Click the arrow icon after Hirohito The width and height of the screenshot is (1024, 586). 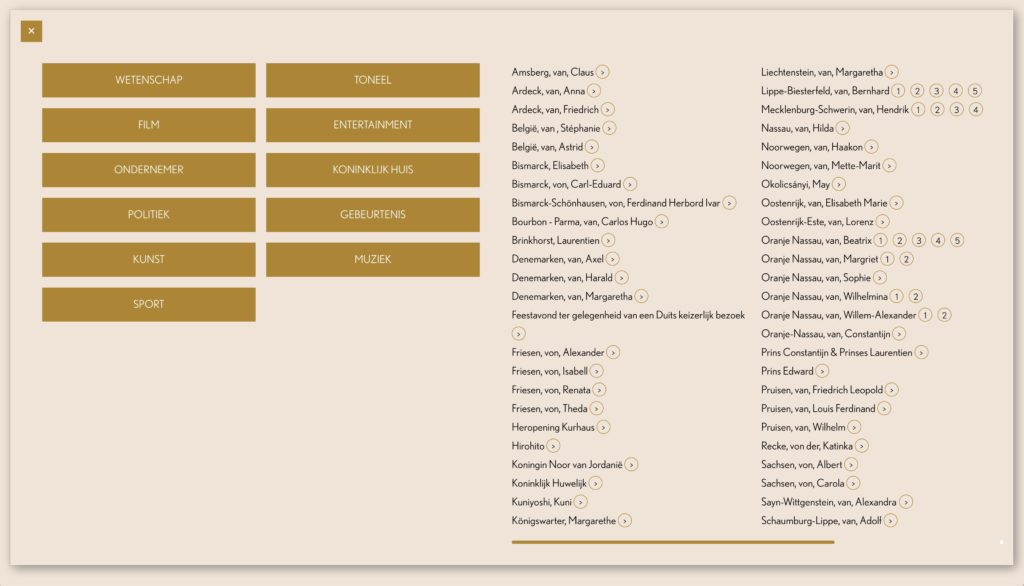(x=553, y=446)
